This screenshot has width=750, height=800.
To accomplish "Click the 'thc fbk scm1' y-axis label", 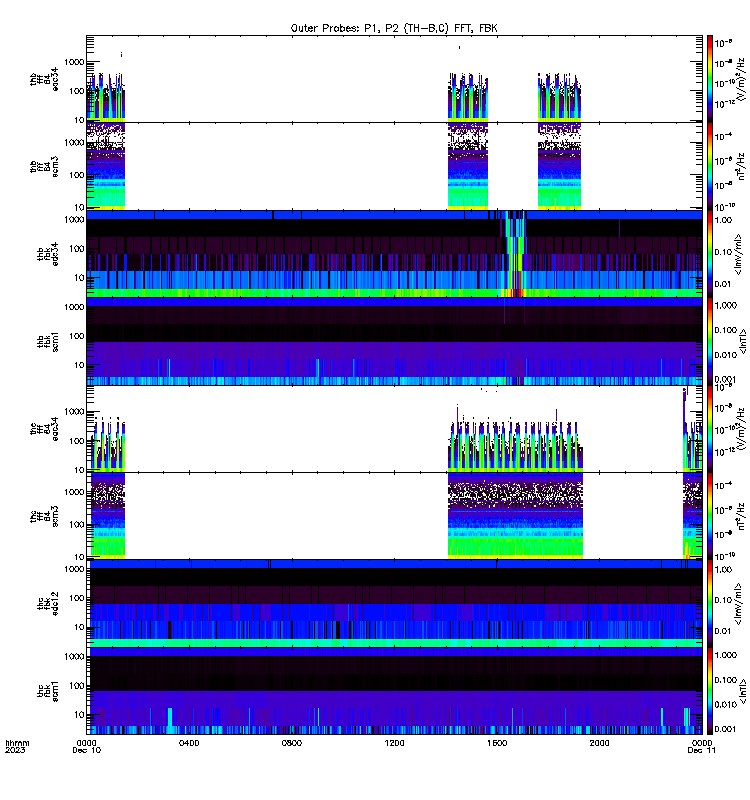I will (48, 691).
